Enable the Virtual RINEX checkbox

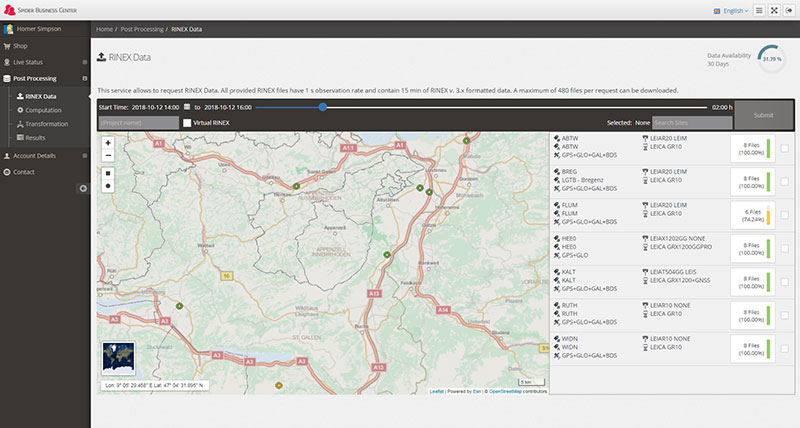(187, 122)
